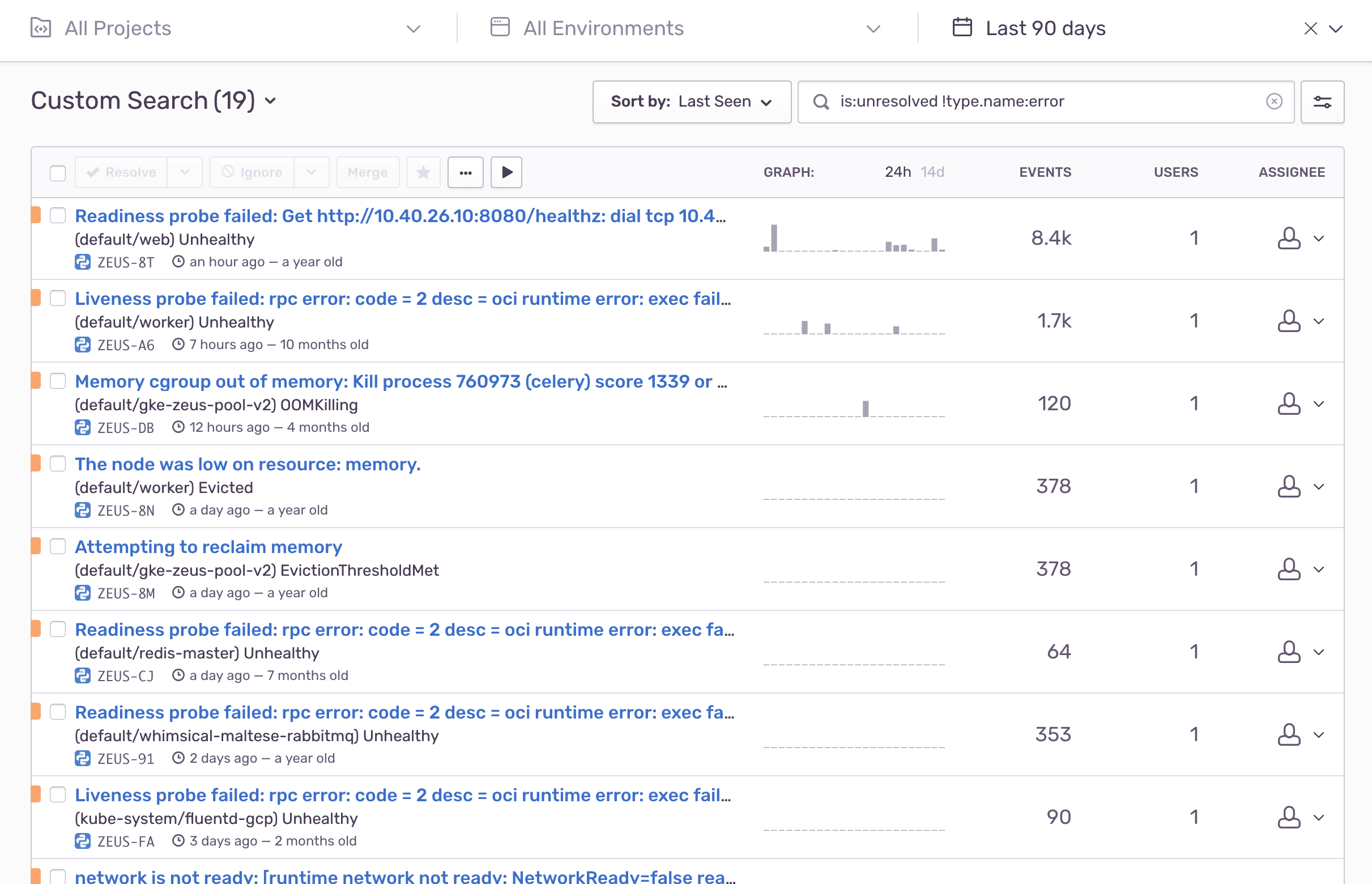The width and height of the screenshot is (1372, 884).
Task: Select checkbox for Attempting to reclaim memory
Action: tap(58, 546)
